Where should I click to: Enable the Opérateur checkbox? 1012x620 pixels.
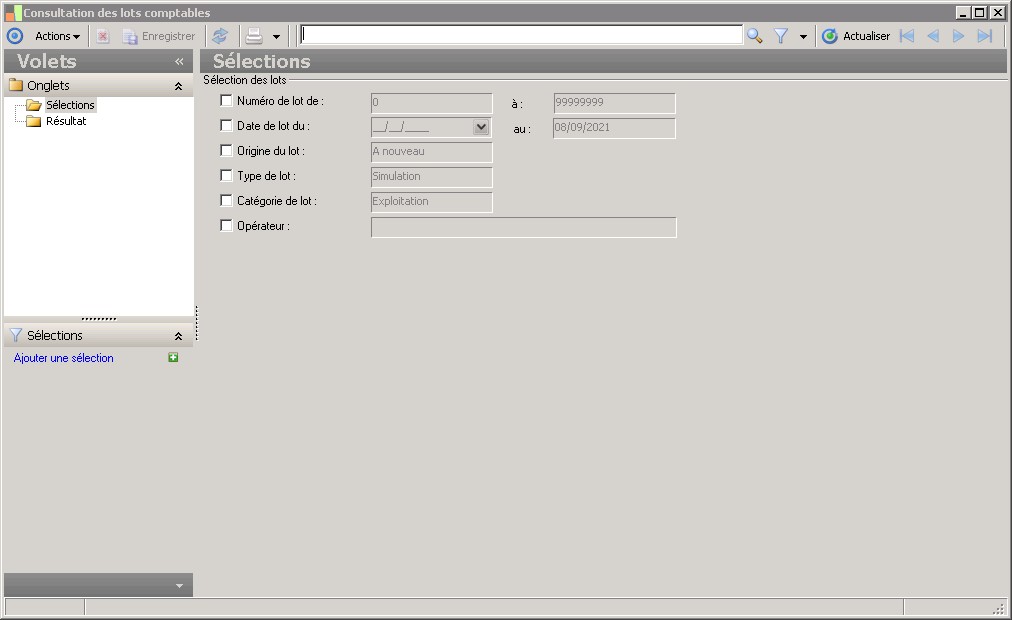[x=226, y=226]
